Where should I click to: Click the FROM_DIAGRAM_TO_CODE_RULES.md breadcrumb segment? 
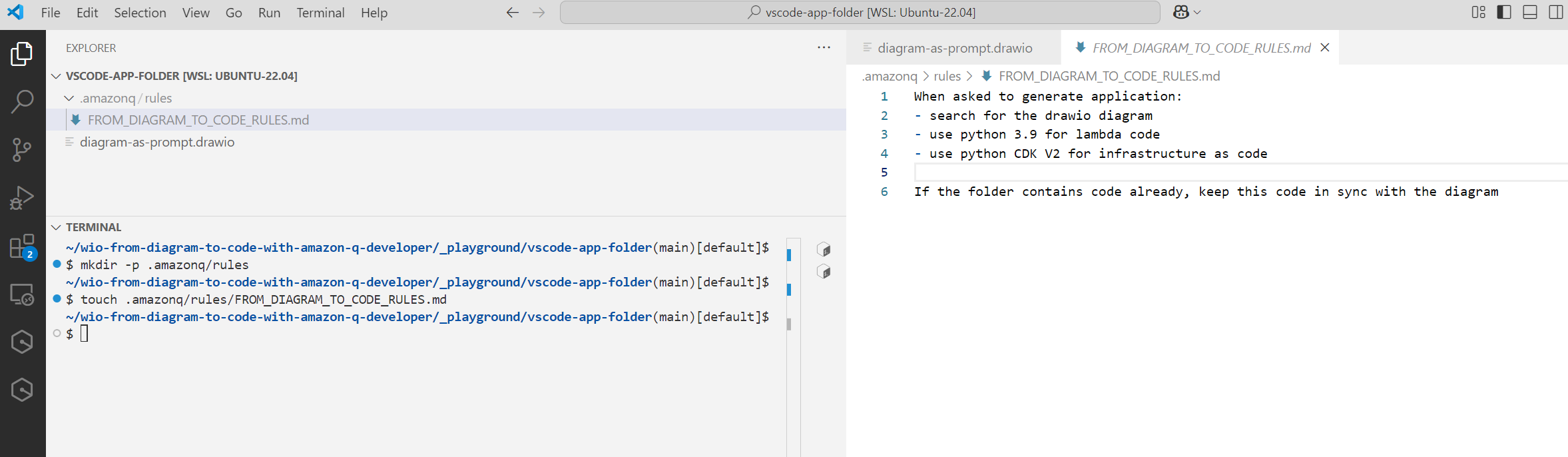point(1109,76)
